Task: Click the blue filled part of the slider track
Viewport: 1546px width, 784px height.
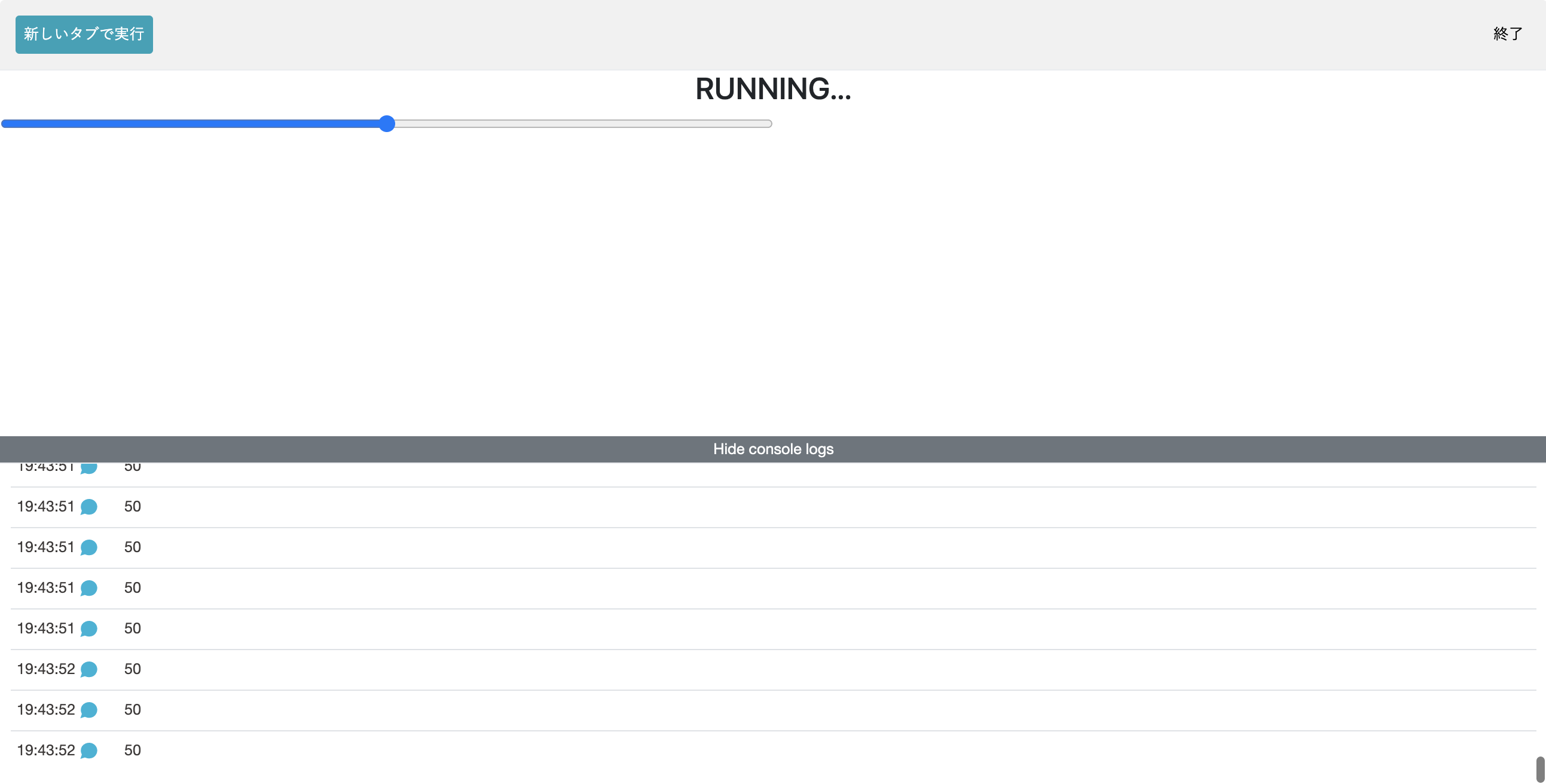Action: (192, 124)
